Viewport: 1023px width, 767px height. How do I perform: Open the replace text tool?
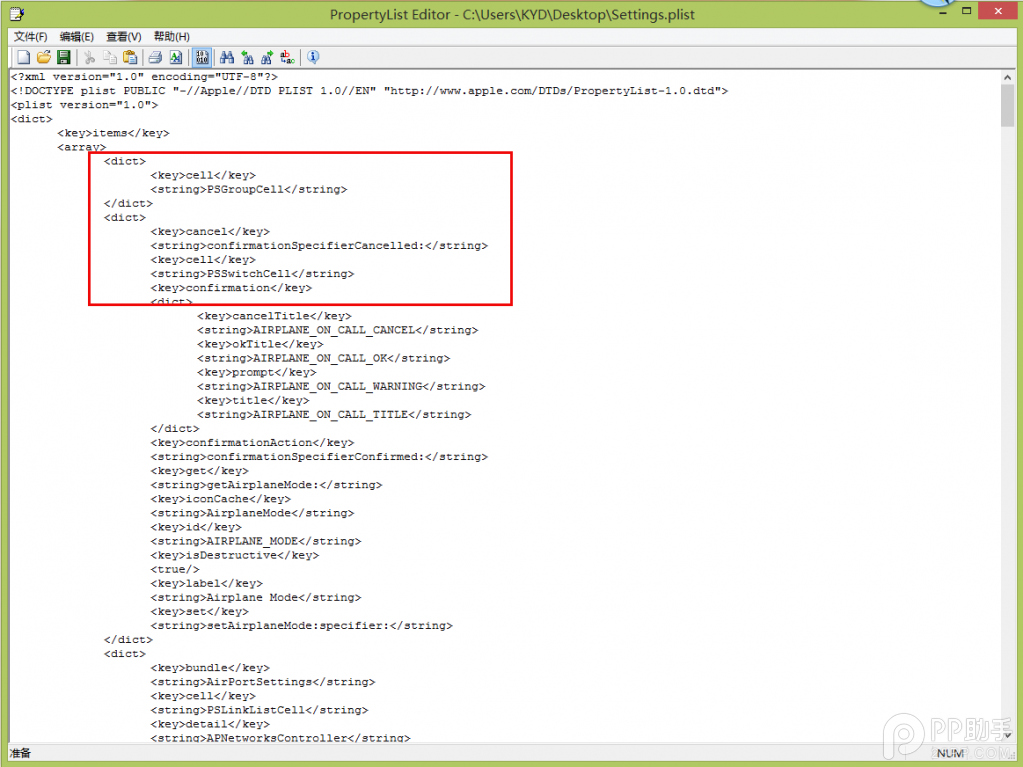[x=288, y=58]
